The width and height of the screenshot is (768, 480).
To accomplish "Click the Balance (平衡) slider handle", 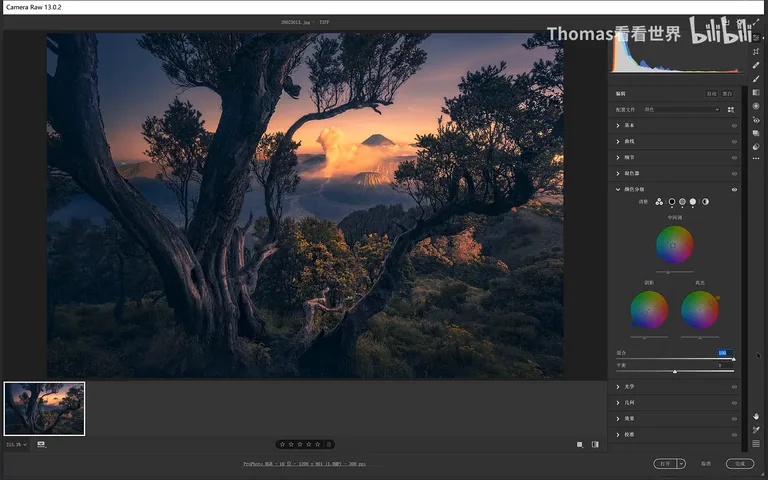I will pyautogui.click(x=675, y=372).
